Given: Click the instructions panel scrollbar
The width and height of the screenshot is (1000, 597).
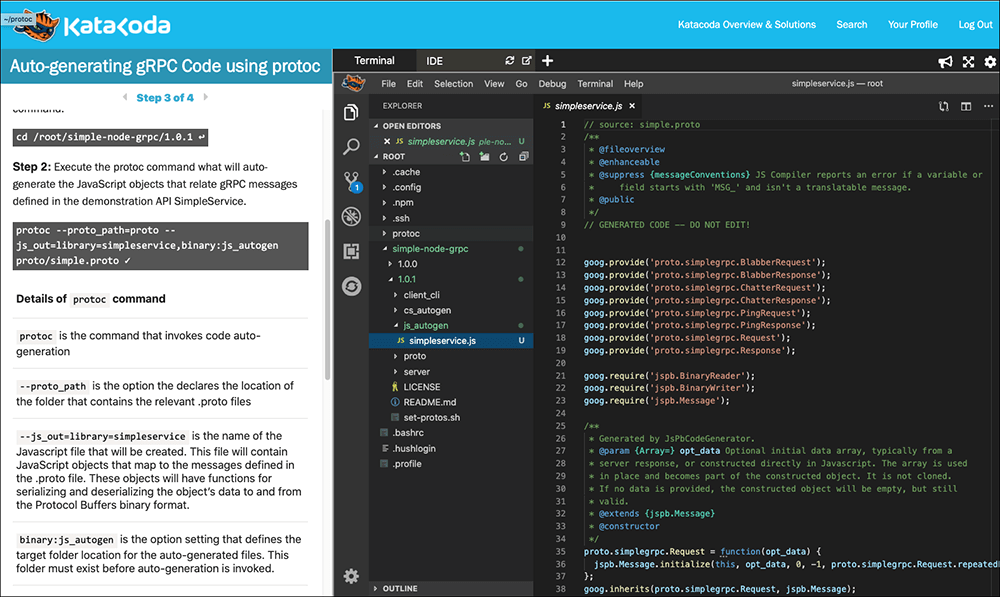Looking at the screenshot, I should 328,300.
